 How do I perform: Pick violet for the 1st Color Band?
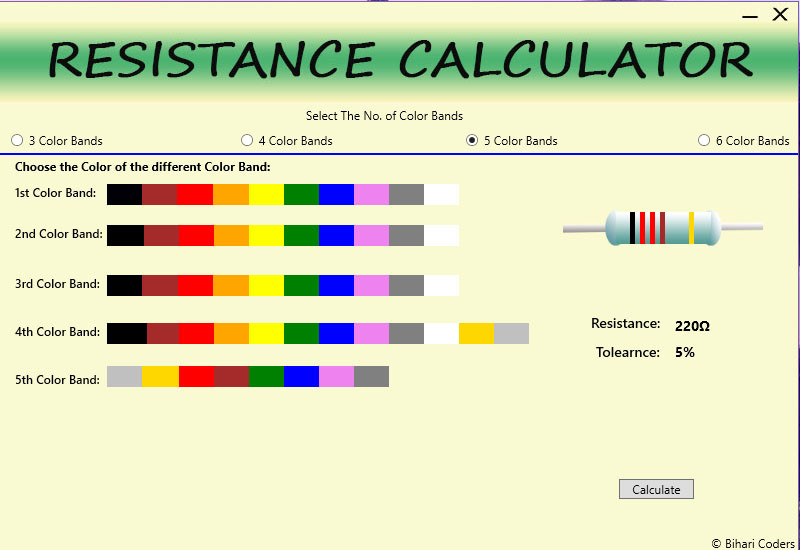click(371, 194)
